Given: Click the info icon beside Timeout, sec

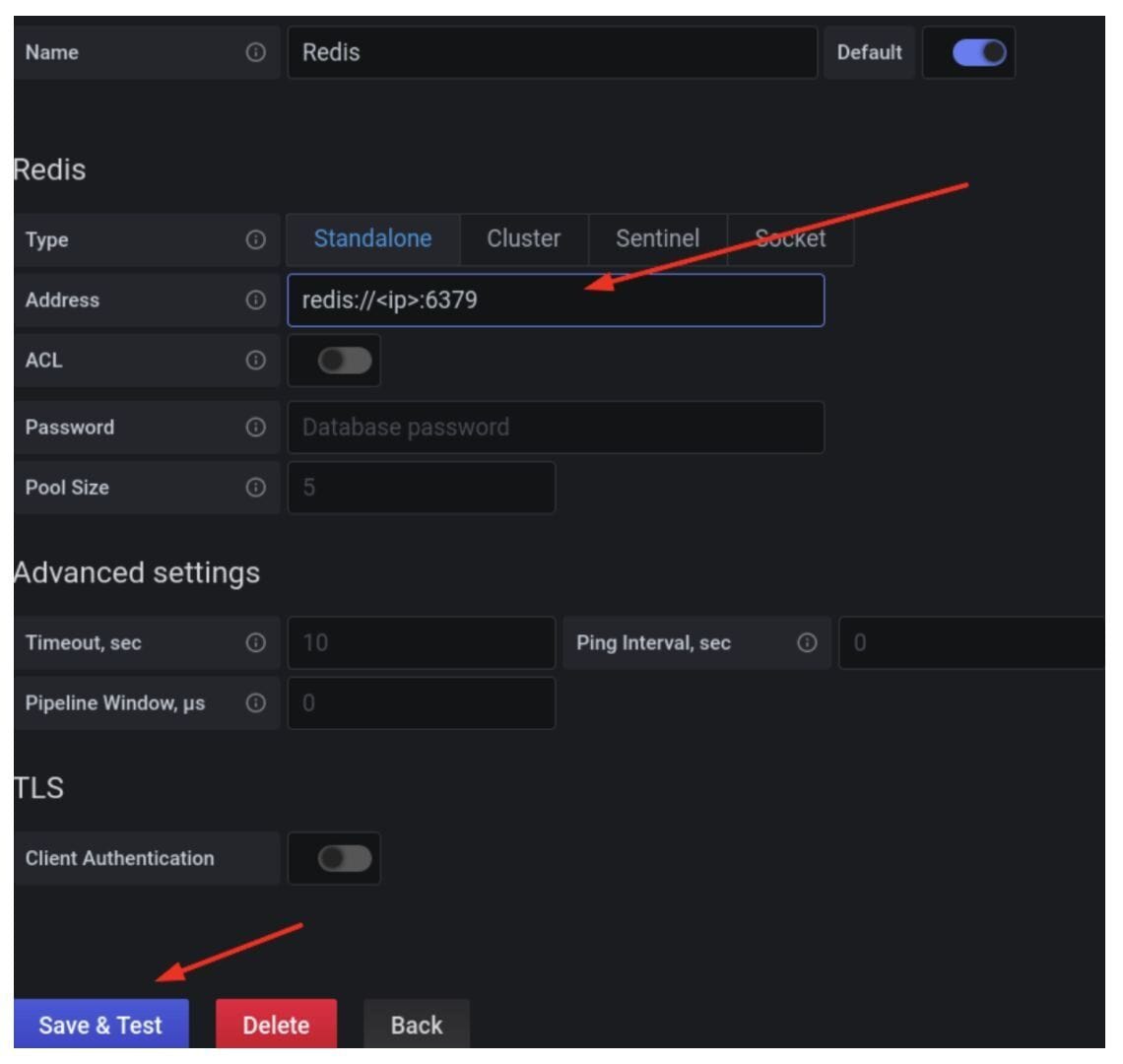Looking at the screenshot, I should [255, 642].
